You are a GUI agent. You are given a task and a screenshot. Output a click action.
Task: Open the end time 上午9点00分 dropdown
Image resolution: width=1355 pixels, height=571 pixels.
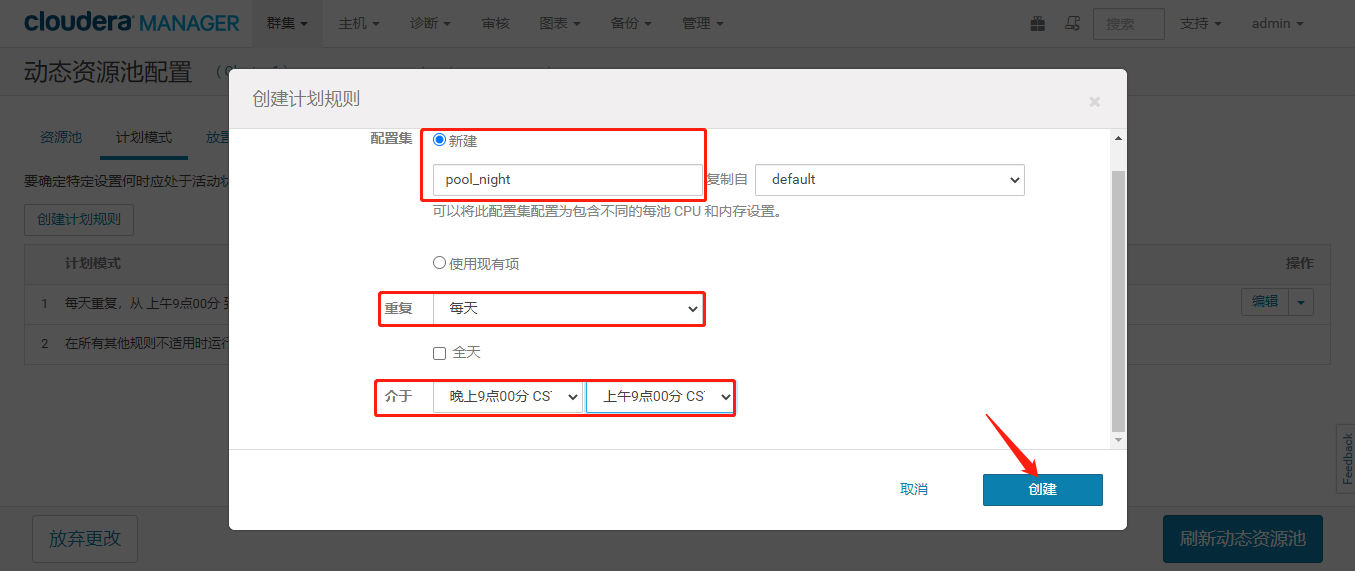point(660,397)
